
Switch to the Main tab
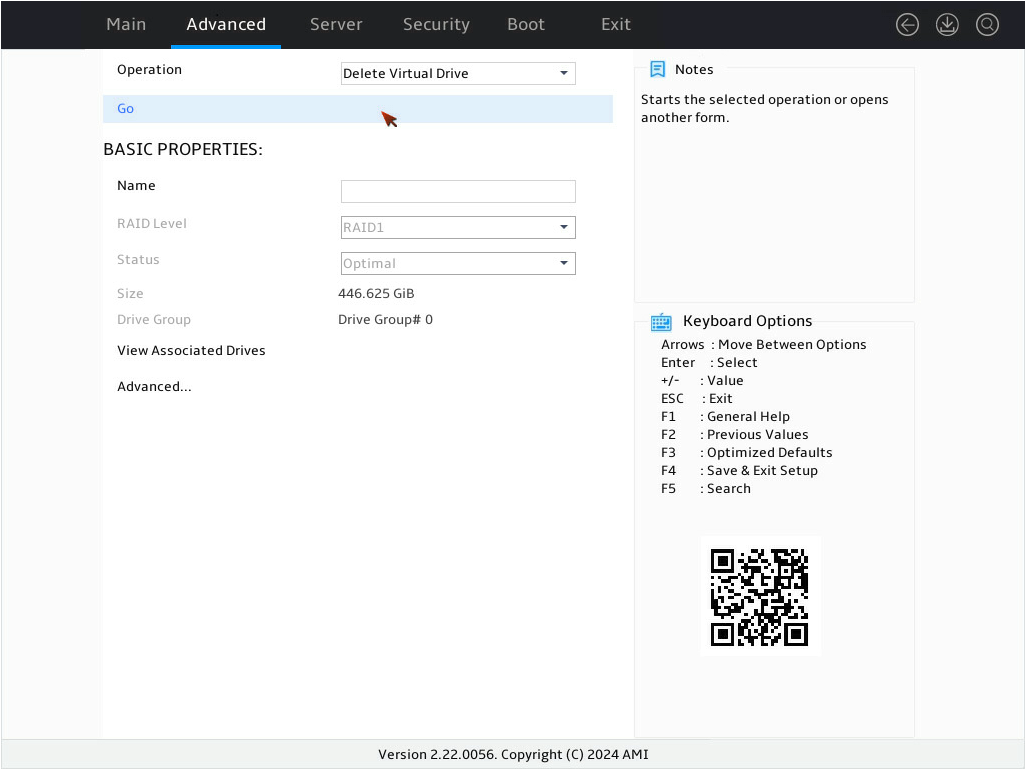(x=126, y=24)
